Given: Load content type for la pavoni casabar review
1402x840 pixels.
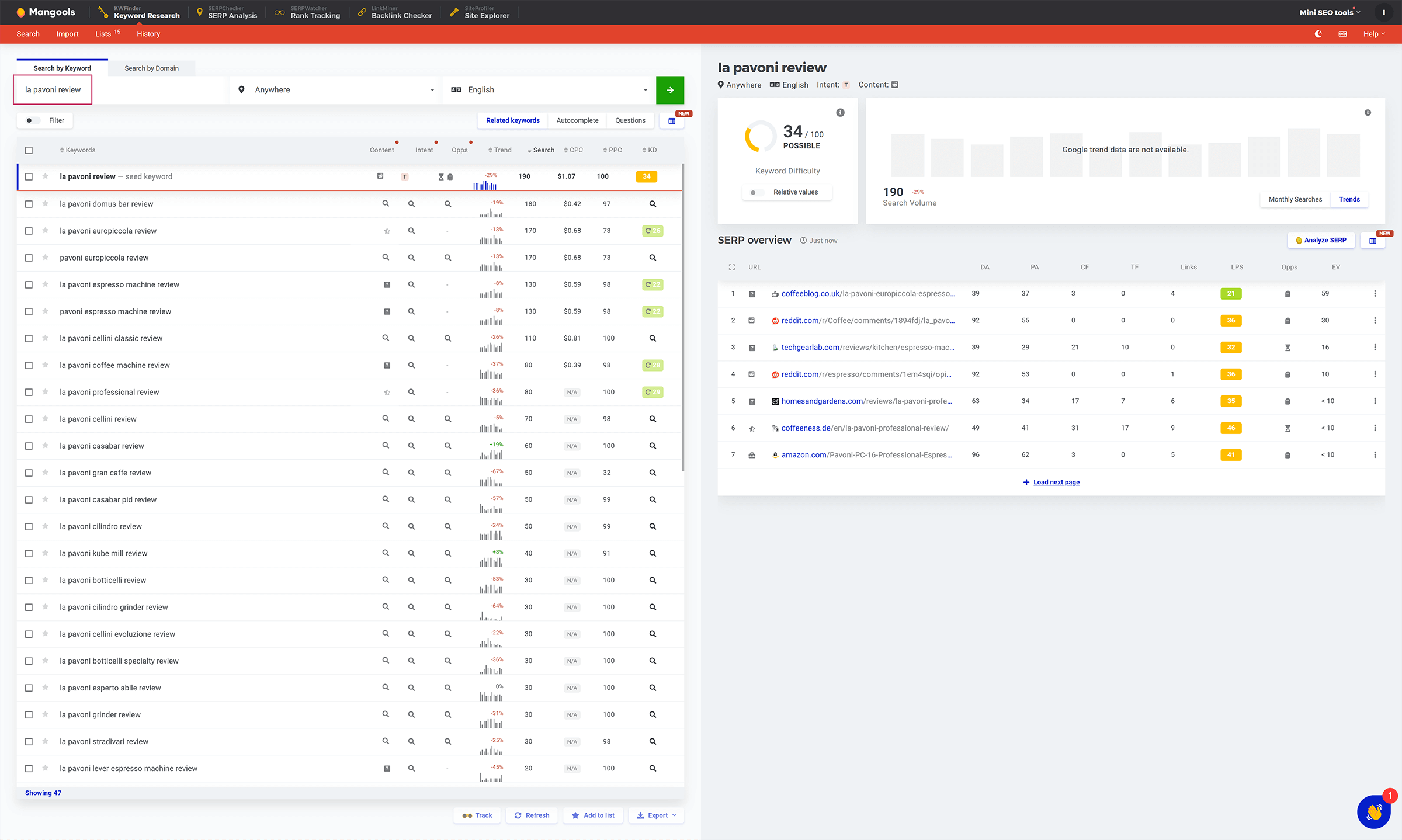Looking at the screenshot, I should click(x=386, y=446).
